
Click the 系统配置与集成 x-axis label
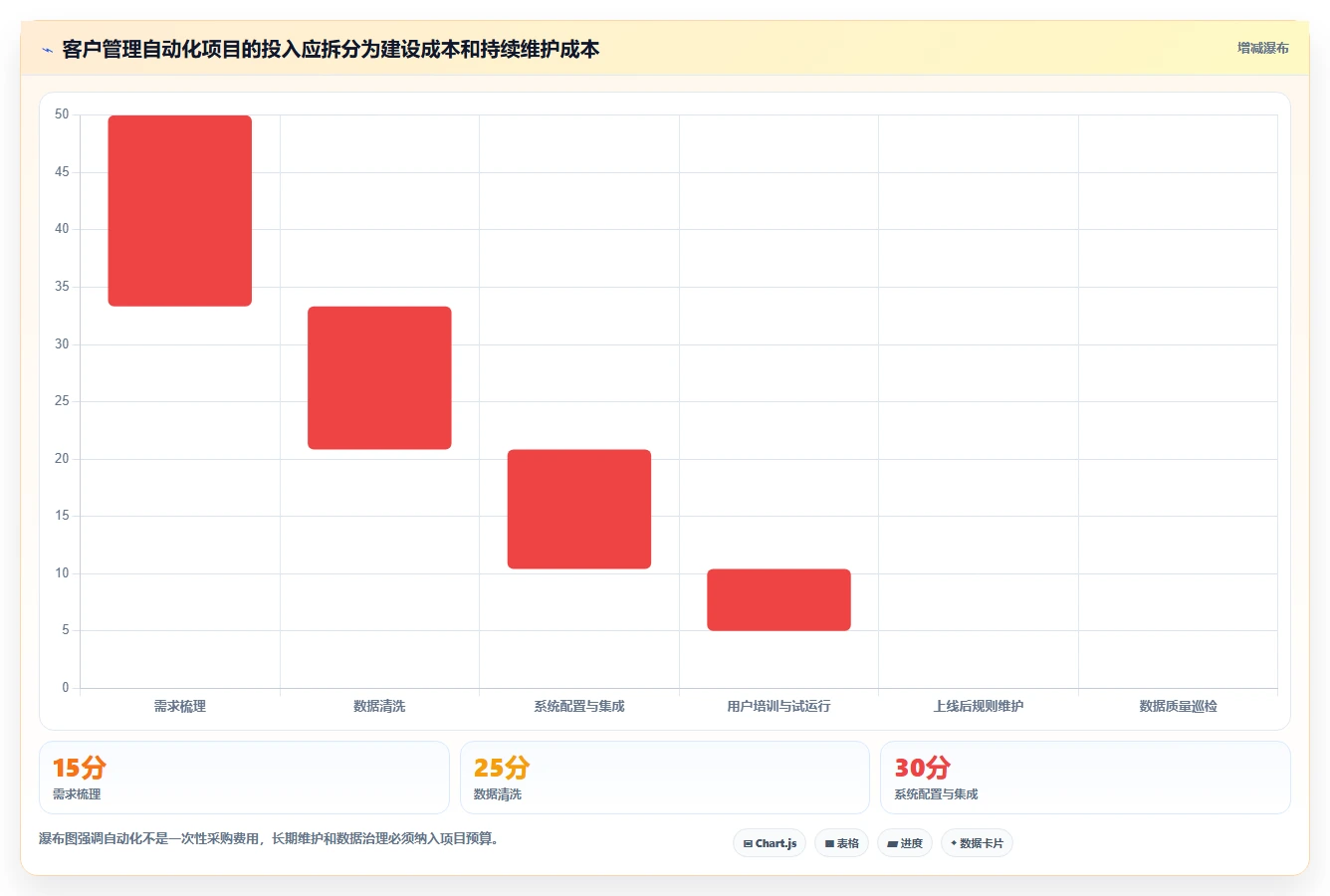(x=579, y=706)
